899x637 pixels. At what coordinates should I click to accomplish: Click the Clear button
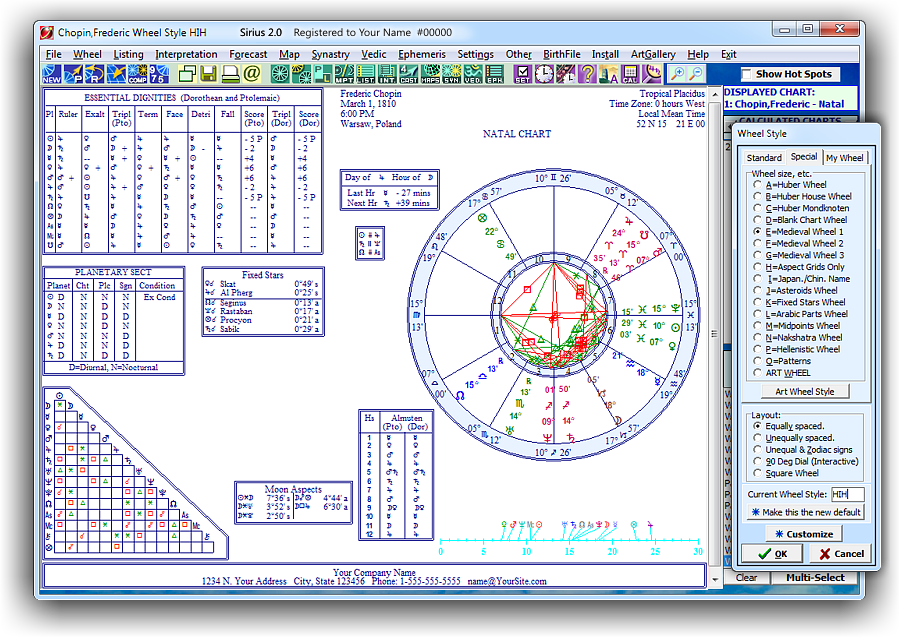coord(746,577)
